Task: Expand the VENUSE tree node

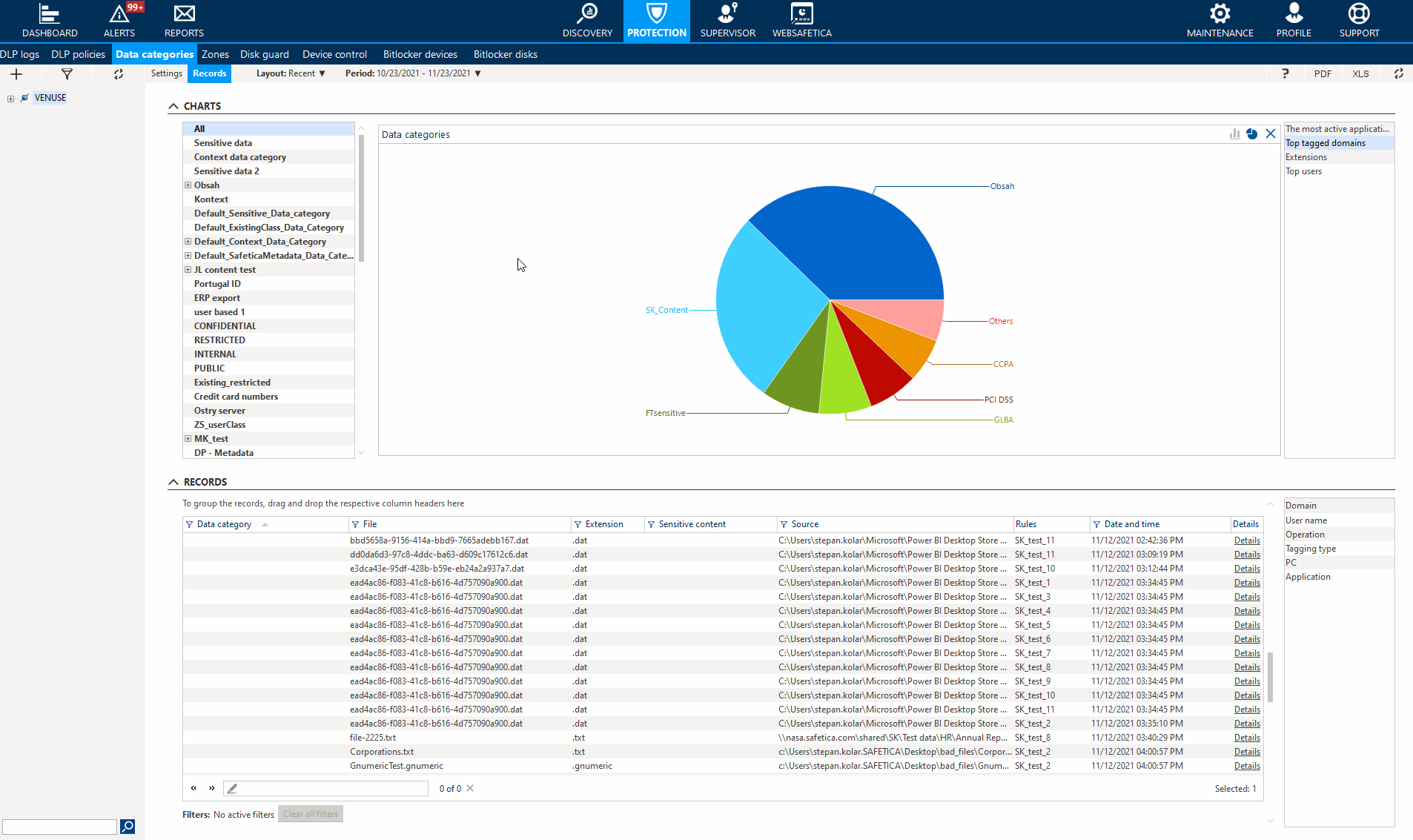Action: pyautogui.click(x=10, y=99)
